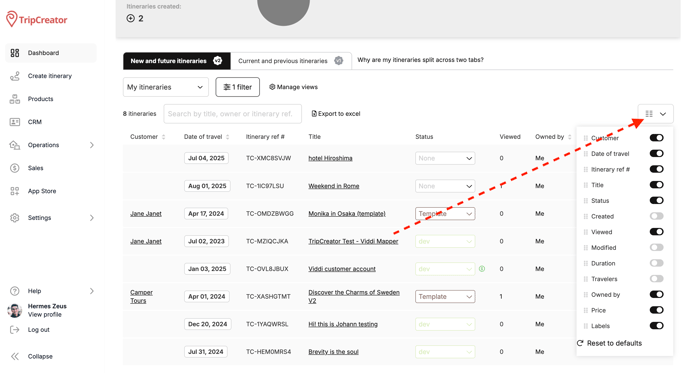The image size is (688, 373).
Task: Open Why are my itineraries split link
Action: (420, 60)
